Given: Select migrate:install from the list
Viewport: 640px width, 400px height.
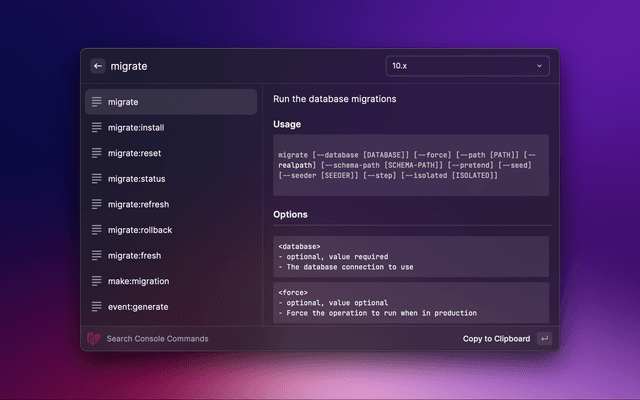Looking at the screenshot, I should tap(170, 128).
